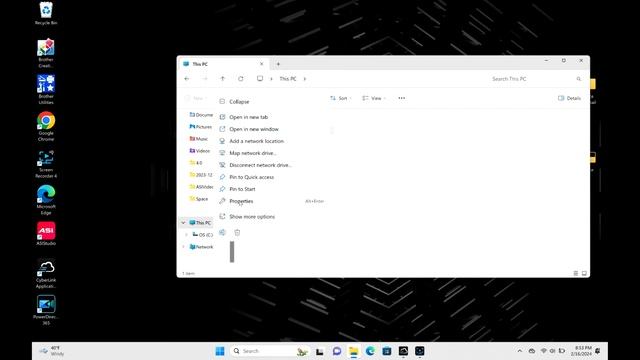Switch to large thumbnails view in status bar

point(584,273)
